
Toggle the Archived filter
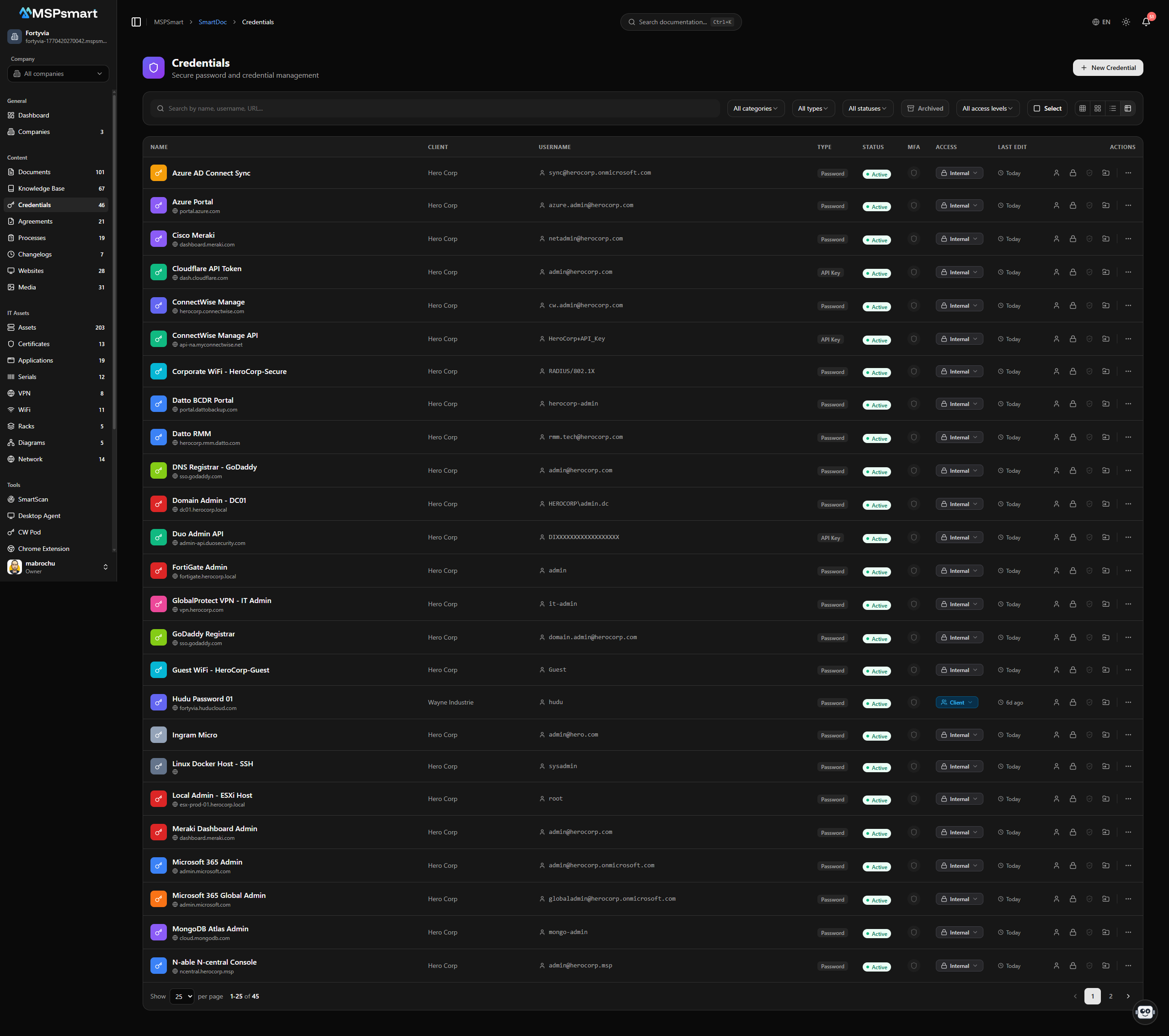[x=924, y=108]
